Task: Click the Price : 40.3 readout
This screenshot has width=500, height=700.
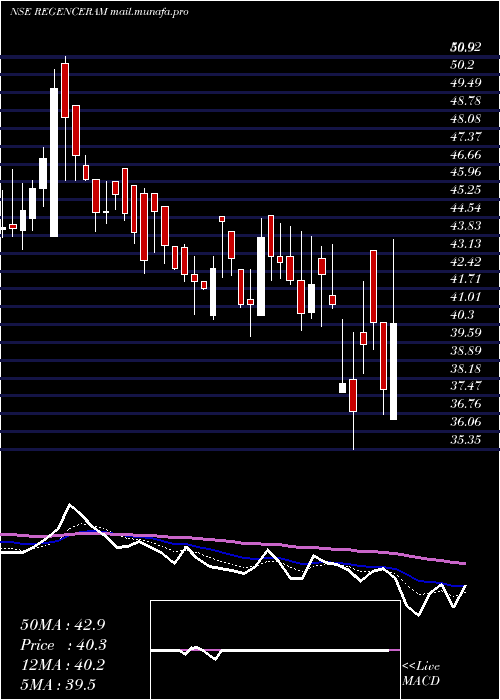Action: (x=63, y=645)
